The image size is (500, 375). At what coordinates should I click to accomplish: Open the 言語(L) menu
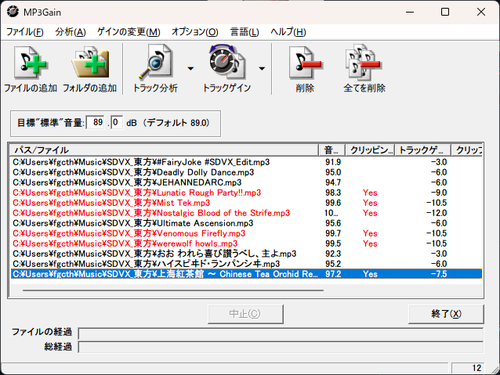[244, 32]
